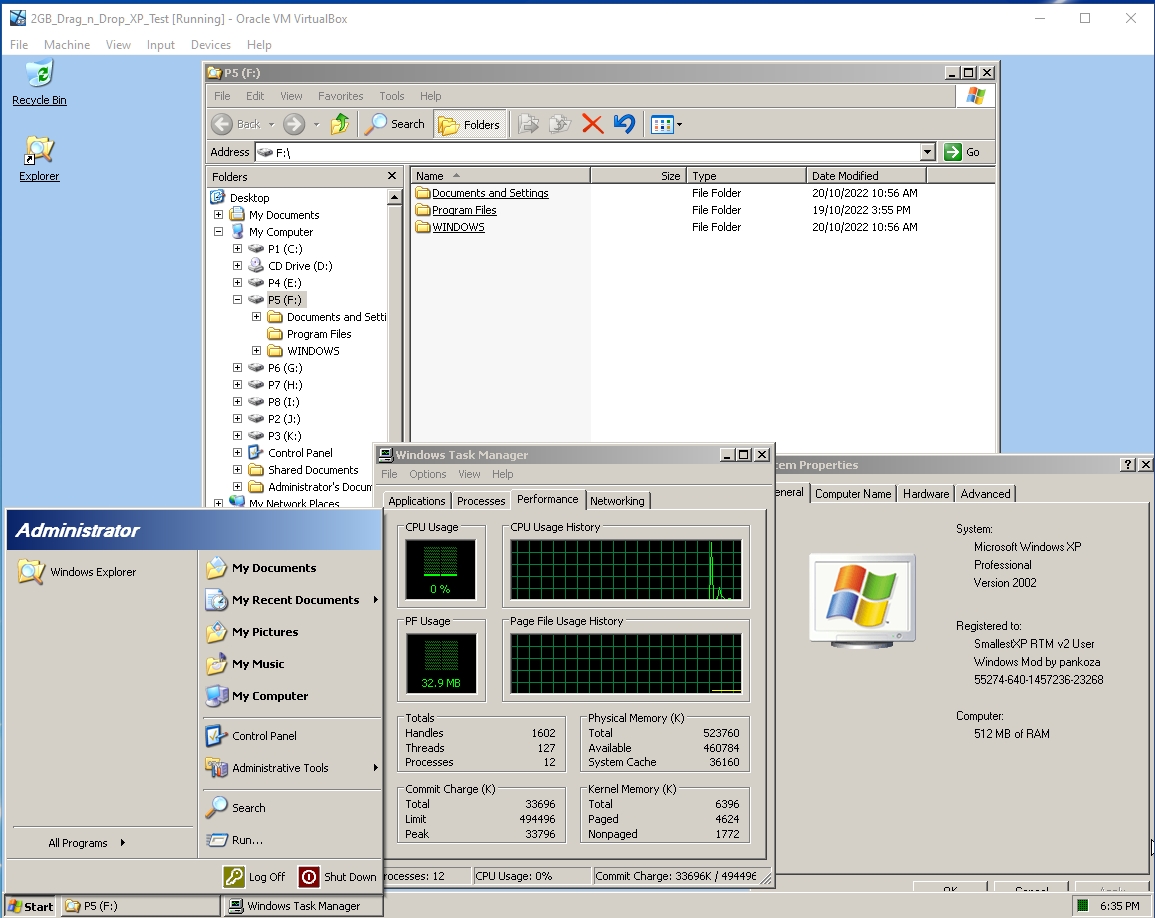Click Shut Down button

click(338, 877)
